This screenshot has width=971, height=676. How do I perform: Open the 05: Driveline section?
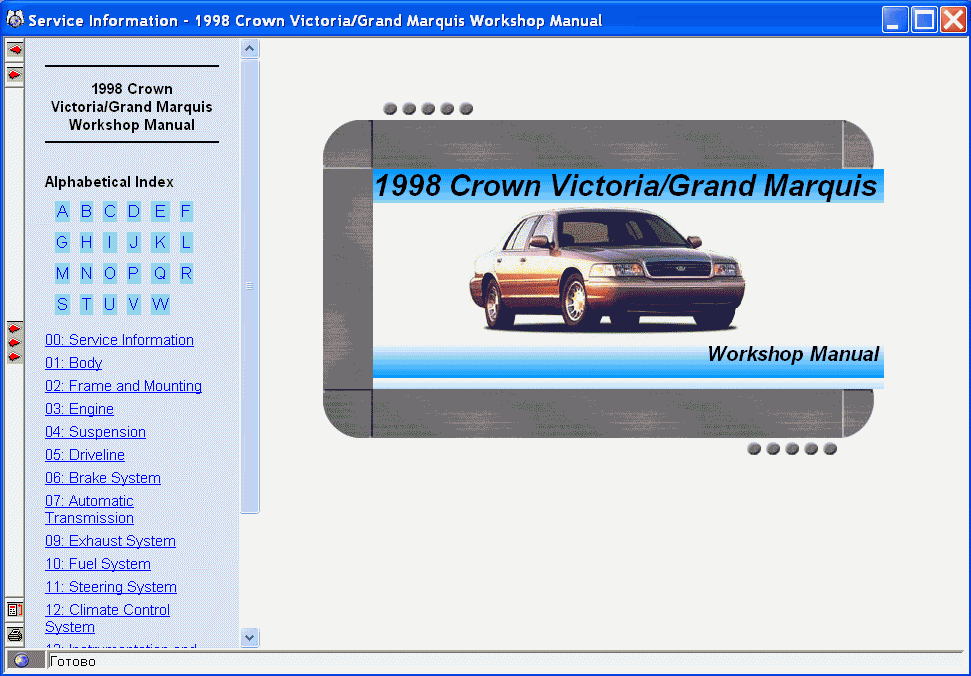pyautogui.click(x=85, y=454)
